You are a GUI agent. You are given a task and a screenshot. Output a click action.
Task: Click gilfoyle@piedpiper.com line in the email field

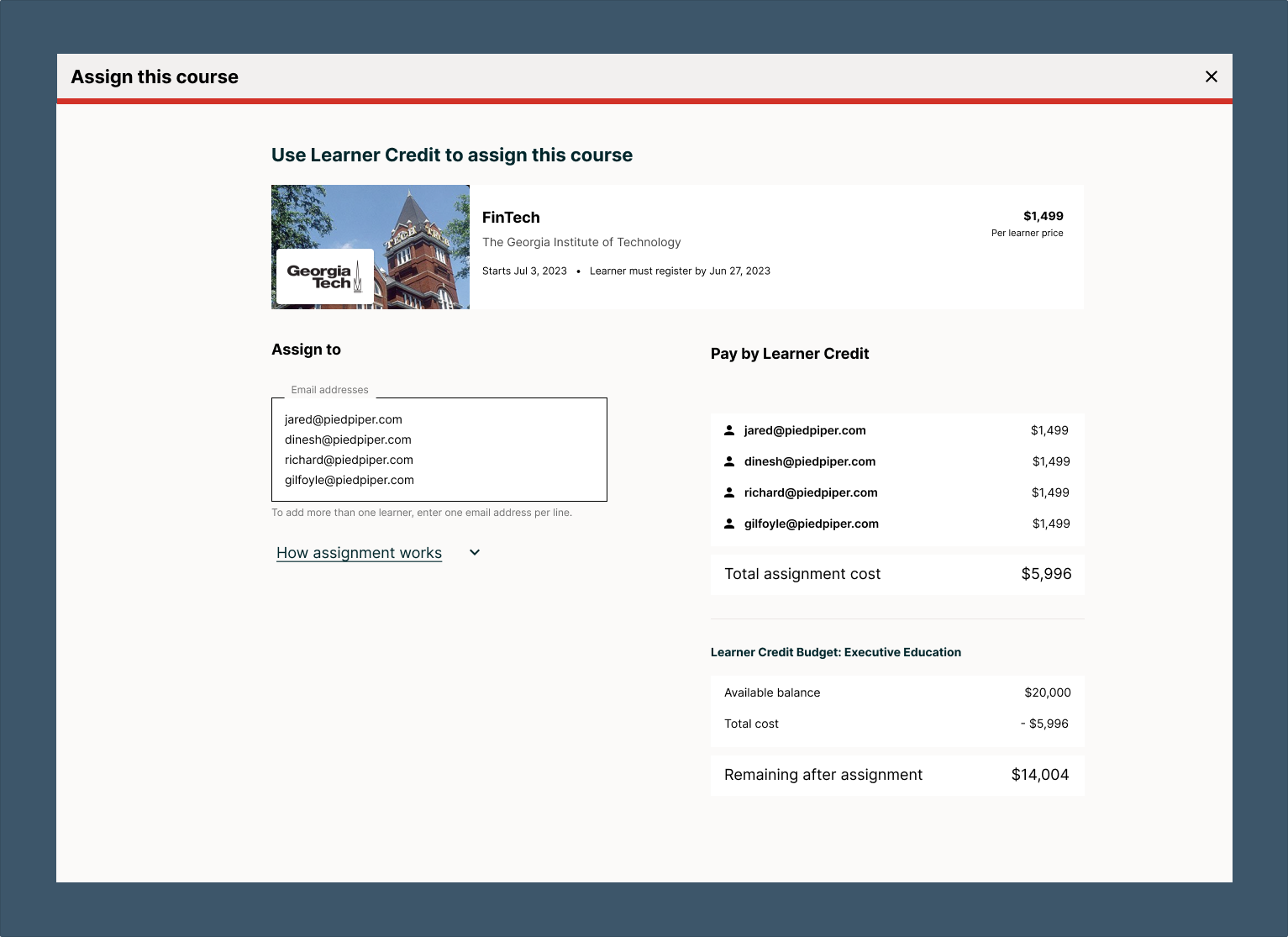[350, 480]
